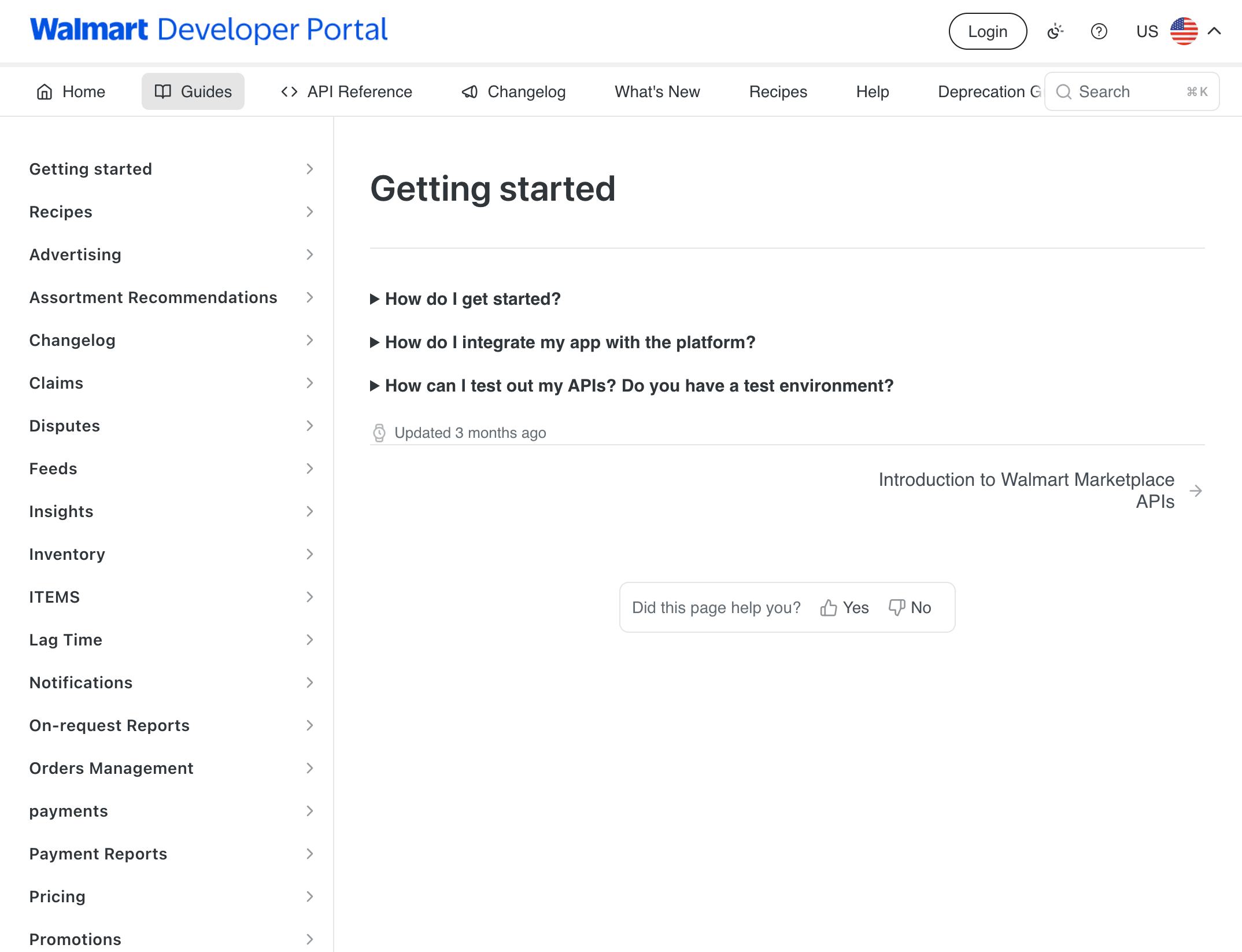Open Feeds in sidebar
Screen dimensions: 1242x952
[x=53, y=468]
